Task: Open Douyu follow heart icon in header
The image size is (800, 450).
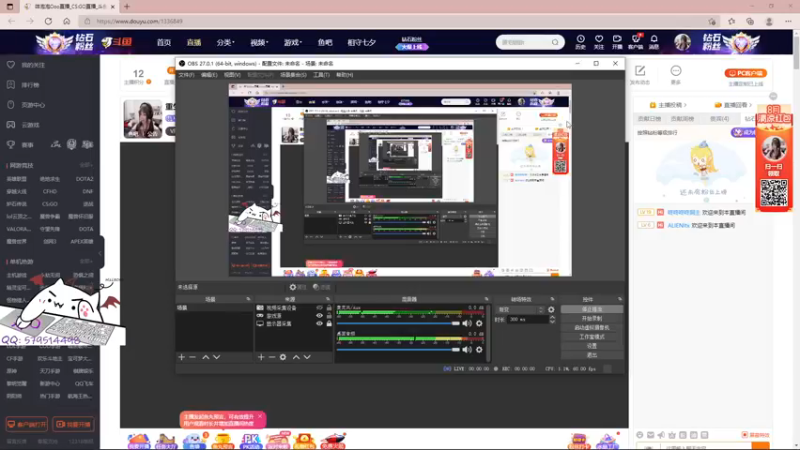Action: 599,42
